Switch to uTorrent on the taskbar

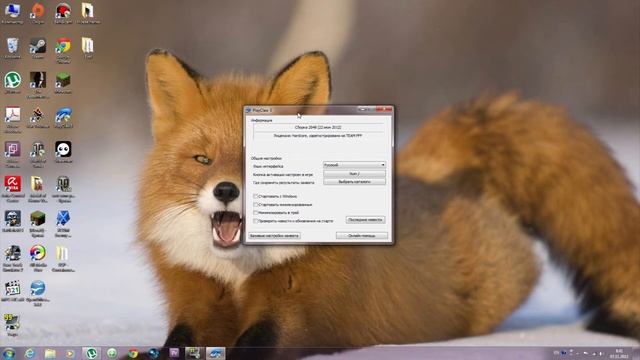click(91, 353)
